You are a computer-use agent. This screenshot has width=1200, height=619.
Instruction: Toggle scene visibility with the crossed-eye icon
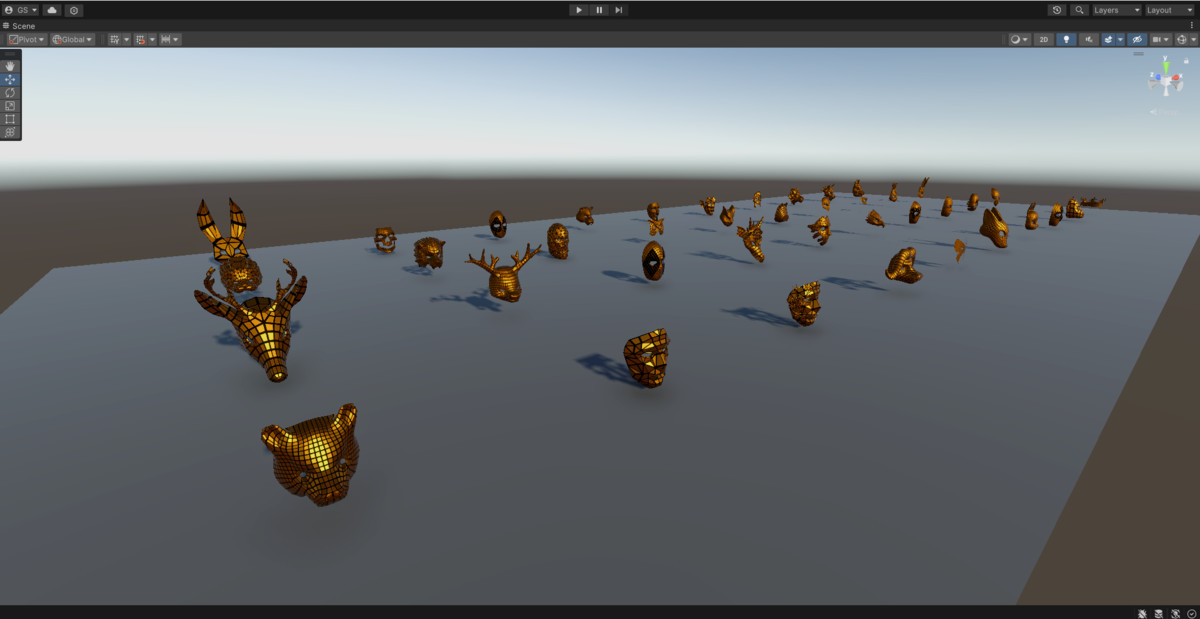point(1136,39)
